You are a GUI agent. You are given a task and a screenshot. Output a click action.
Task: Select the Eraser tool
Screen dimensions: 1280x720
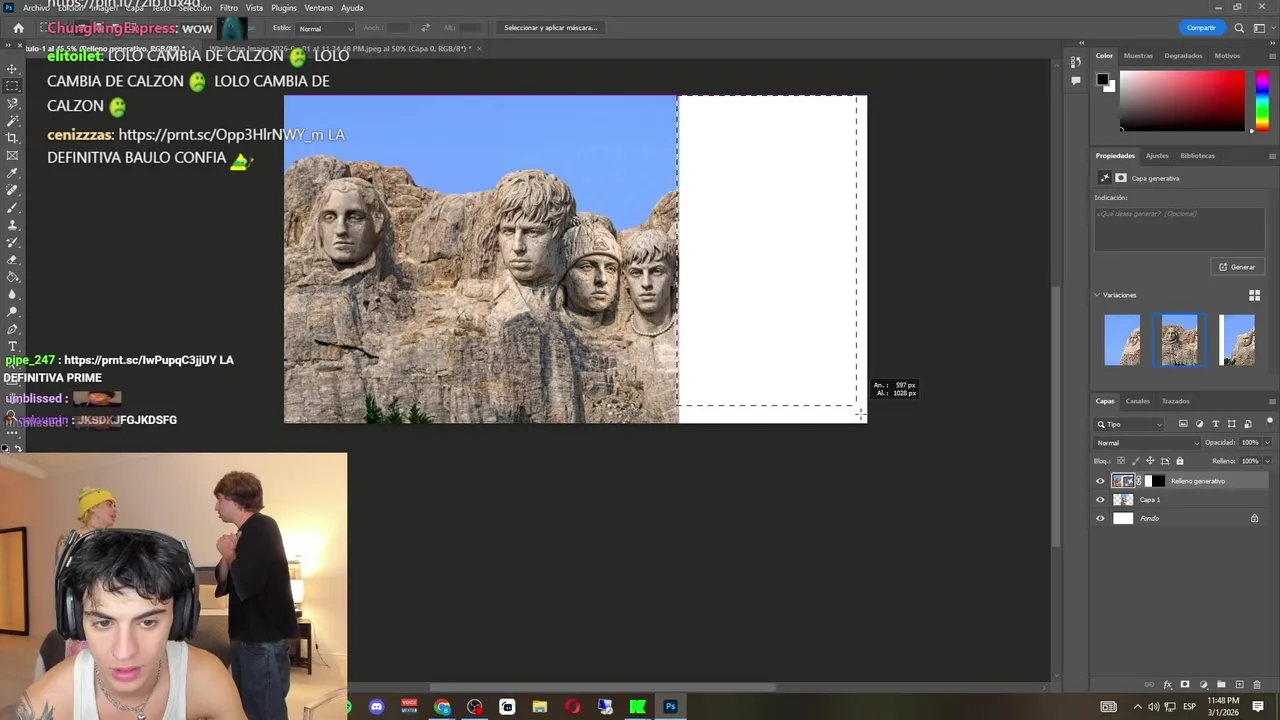coord(12,260)
